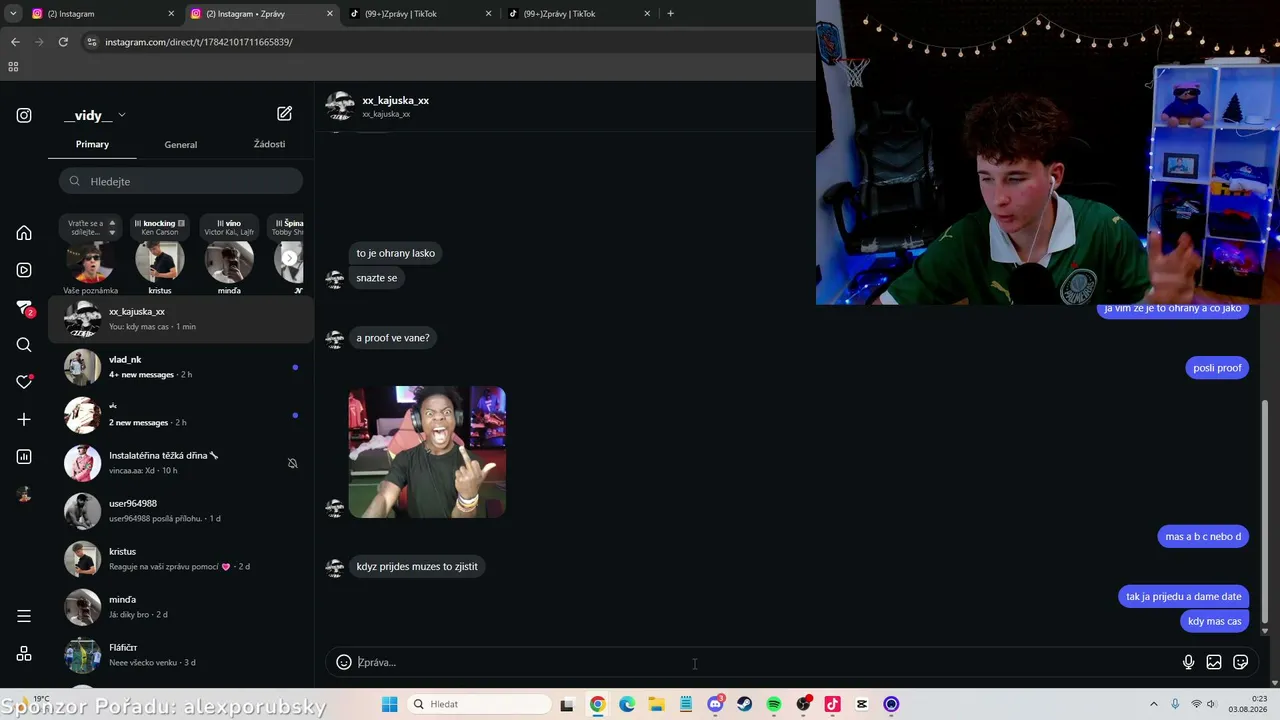This screenshot has width=1280, height=720.
Task: Open Notifications heart icon
Action: tap(24, 382)
